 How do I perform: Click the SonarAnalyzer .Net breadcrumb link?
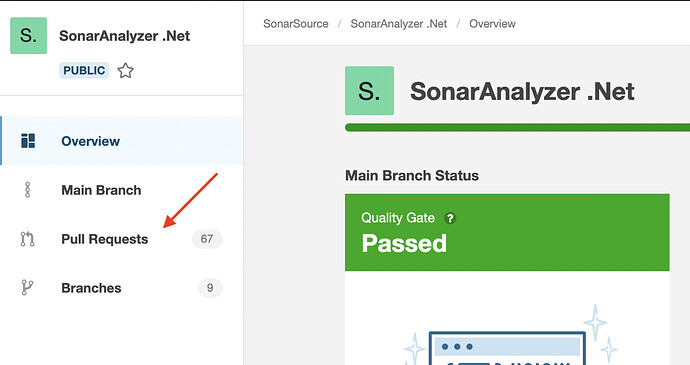399,24
